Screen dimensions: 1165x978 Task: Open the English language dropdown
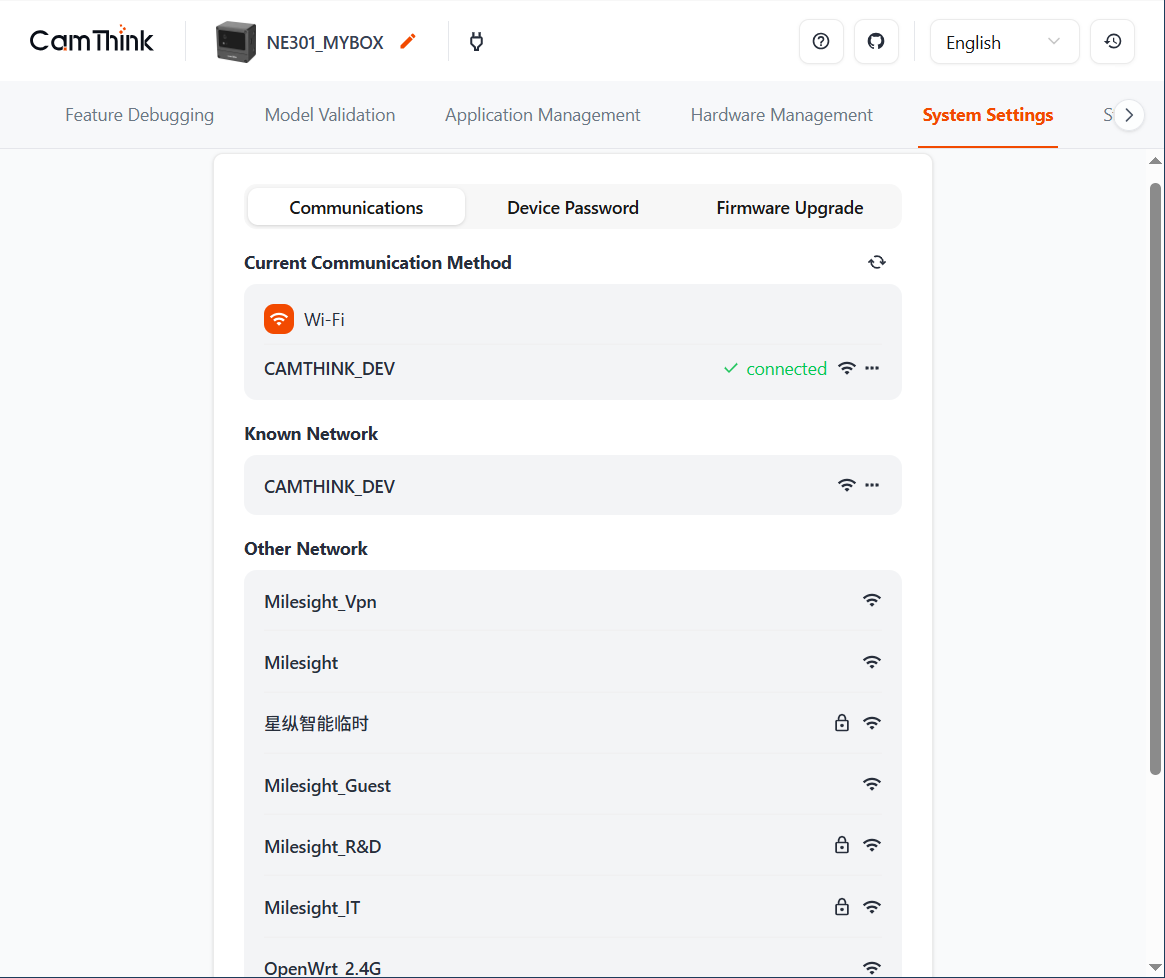[1003, 42]
